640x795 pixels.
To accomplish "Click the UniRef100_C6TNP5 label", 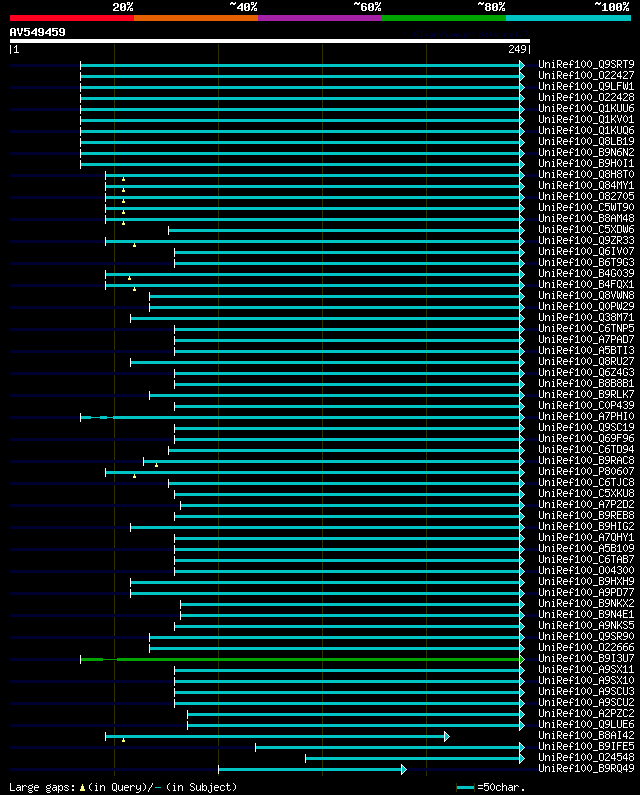I will pyautogui.click(x=586, y=329).
